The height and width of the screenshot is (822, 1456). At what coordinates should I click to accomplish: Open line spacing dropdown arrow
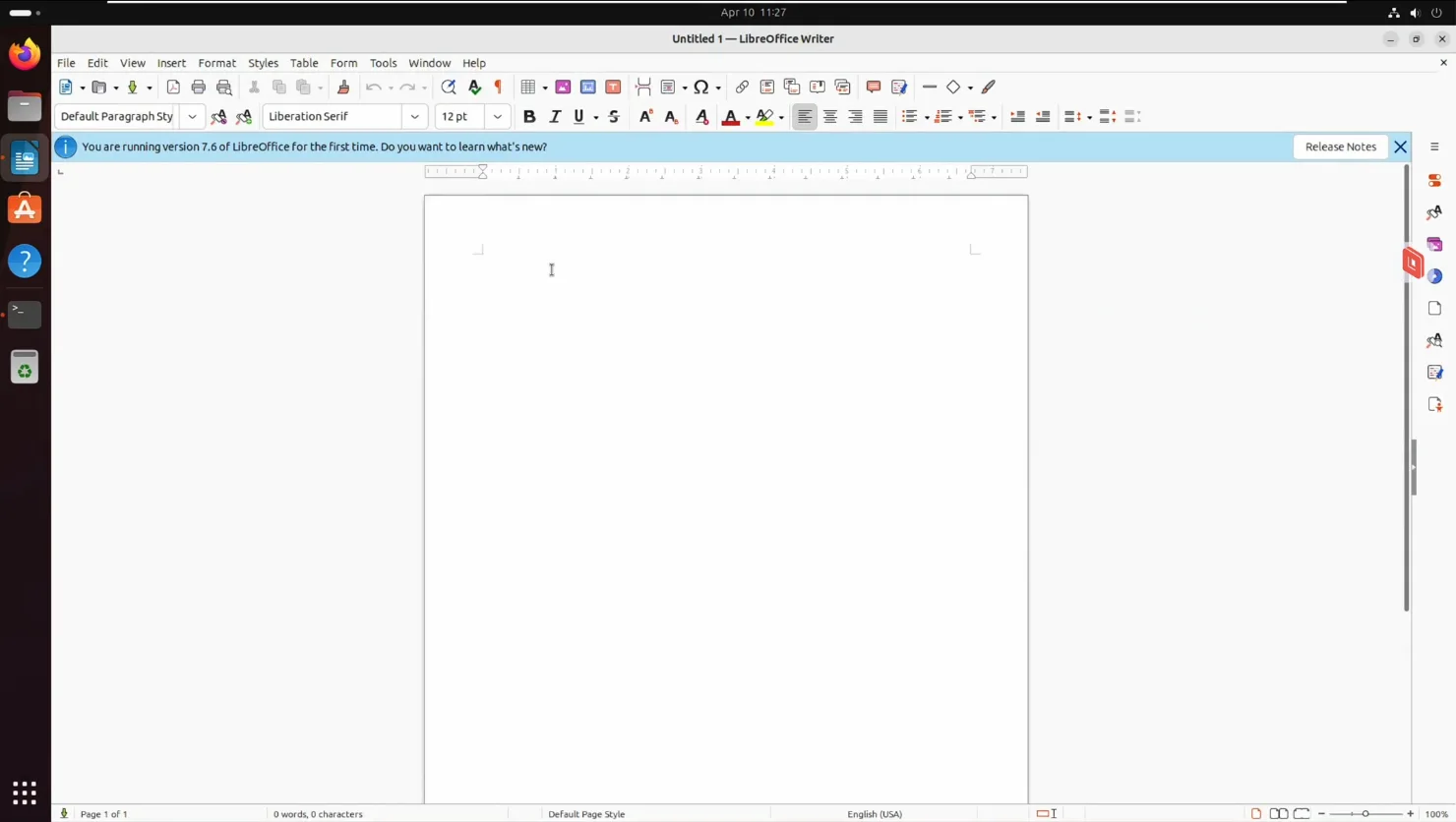[x=1089, y=118]
